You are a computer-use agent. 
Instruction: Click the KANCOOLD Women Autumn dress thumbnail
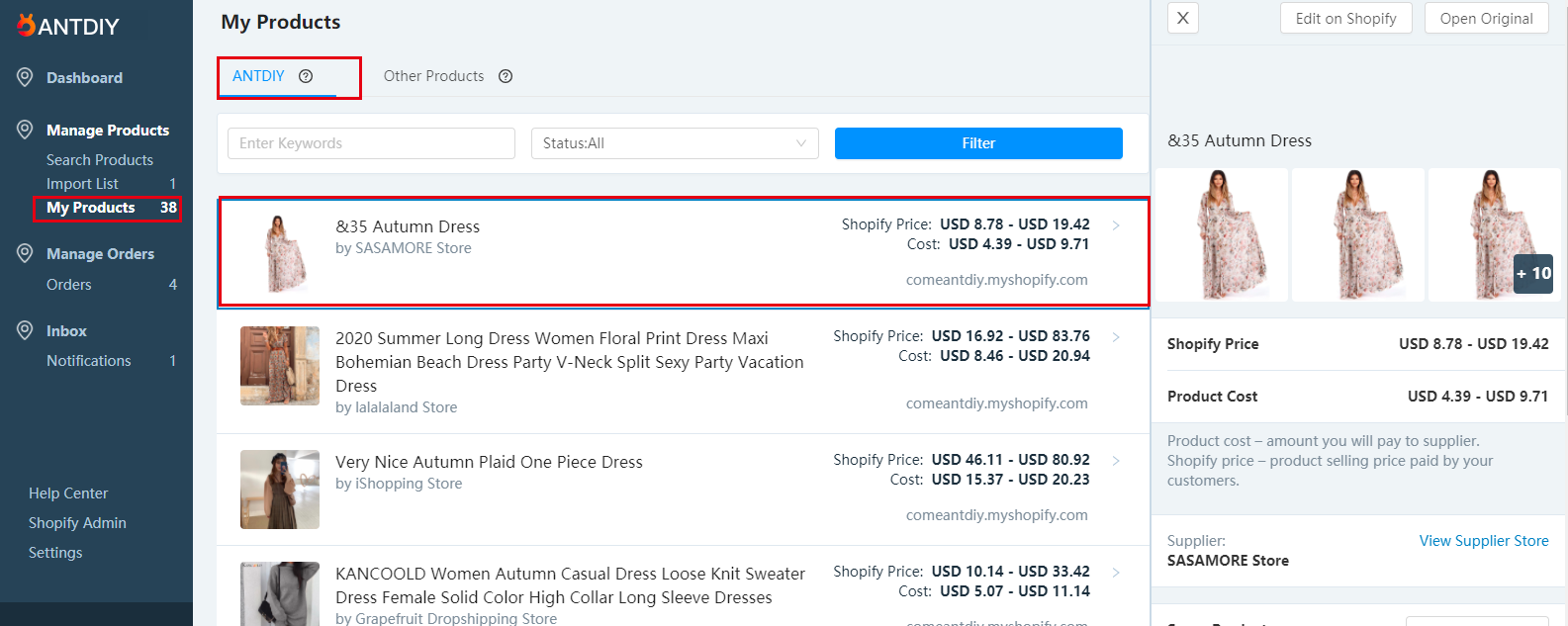(x=280, y=593)
